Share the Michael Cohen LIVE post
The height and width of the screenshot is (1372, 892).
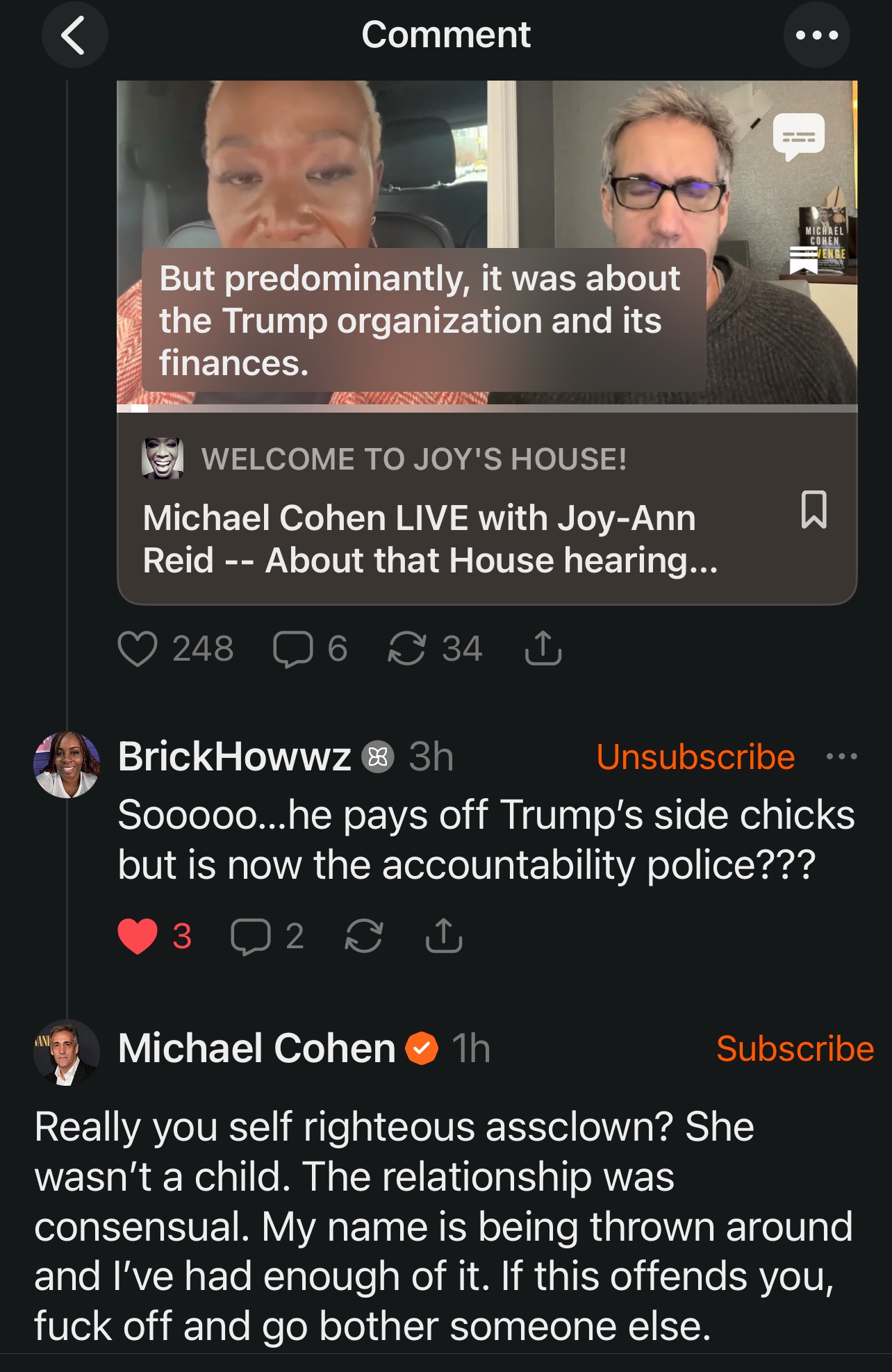tap(543, 649)
